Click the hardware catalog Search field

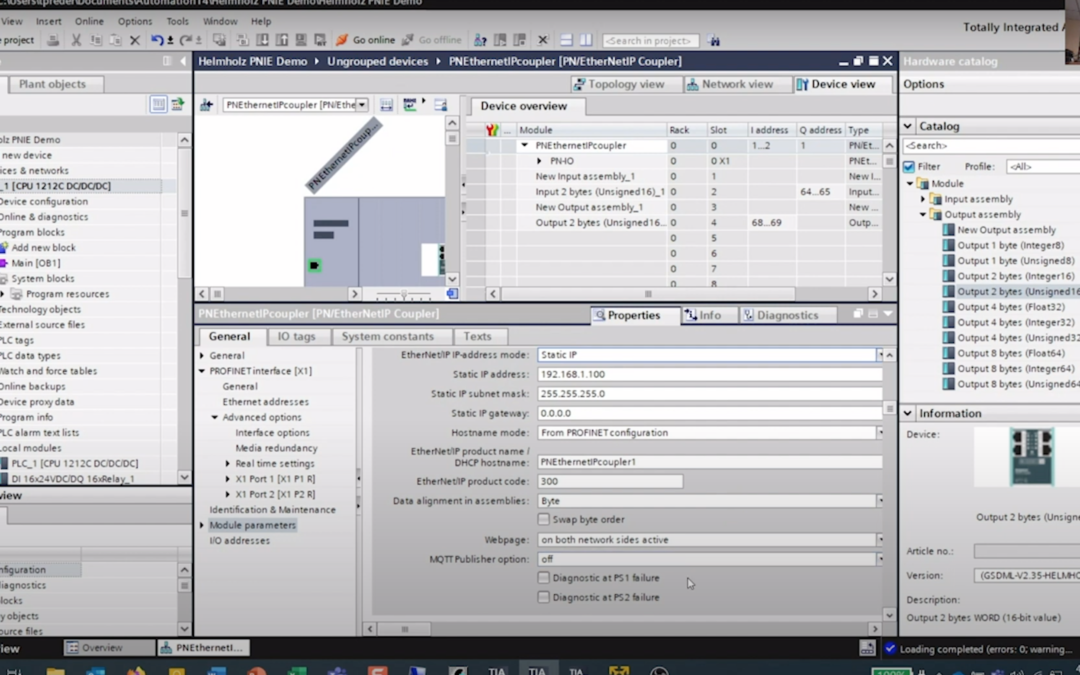(x=992, y=145)
